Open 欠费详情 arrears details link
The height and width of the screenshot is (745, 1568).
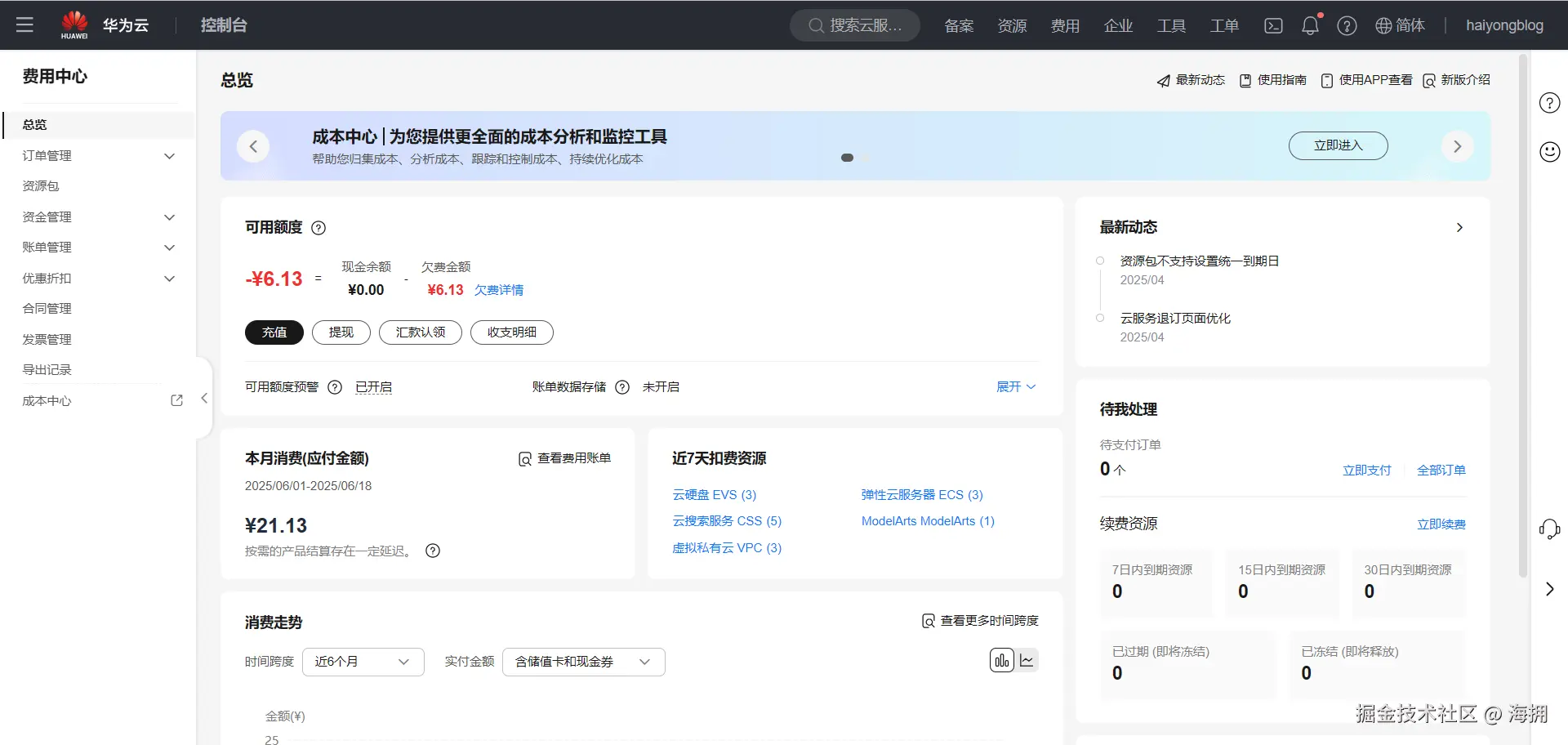[499, 289]
